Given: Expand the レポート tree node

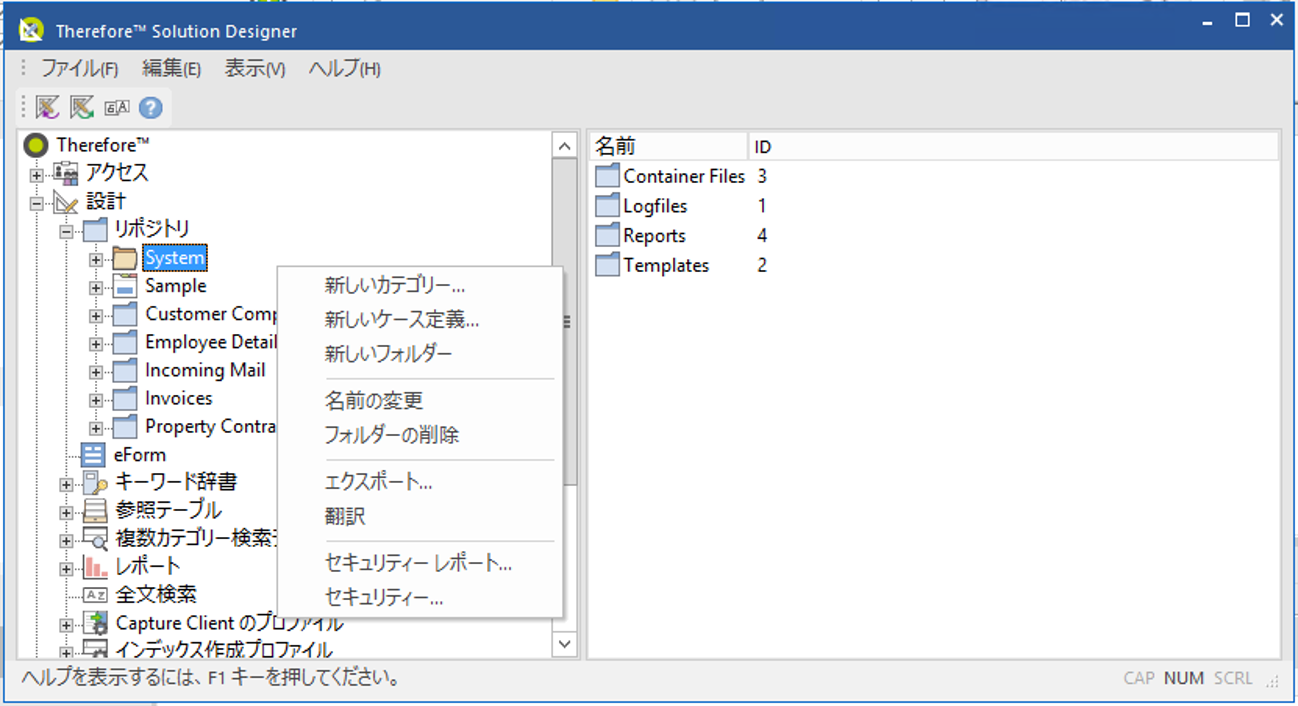Looking at the screenshot, I should (x=66, y=569).
